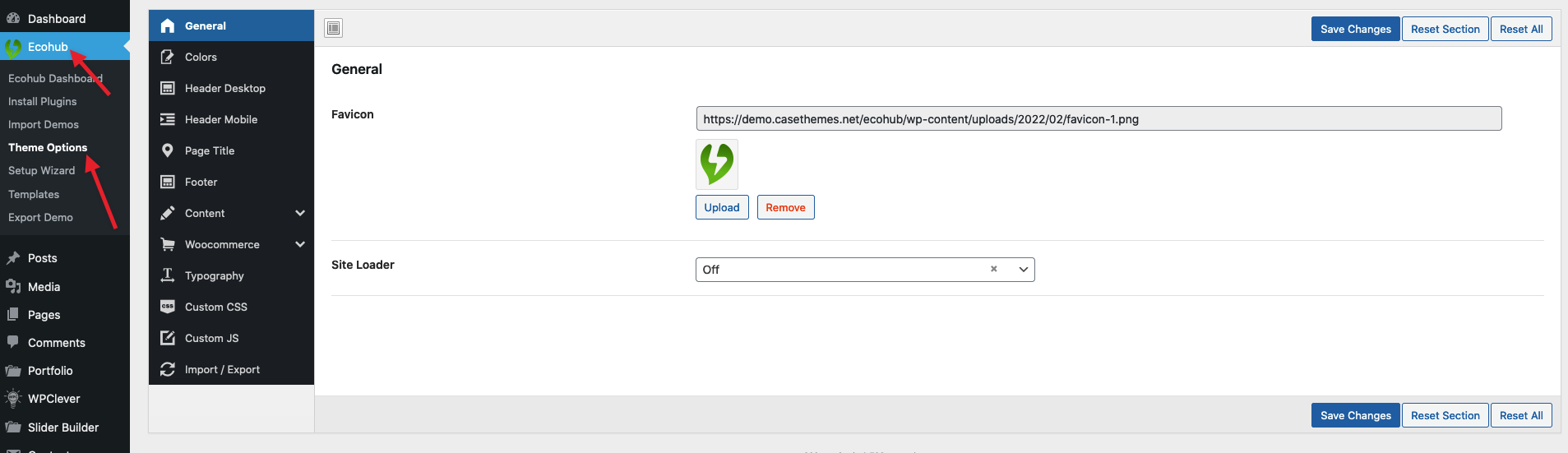
Task: Clear the Site Loader selection with the x
Action: click(993, 269)
